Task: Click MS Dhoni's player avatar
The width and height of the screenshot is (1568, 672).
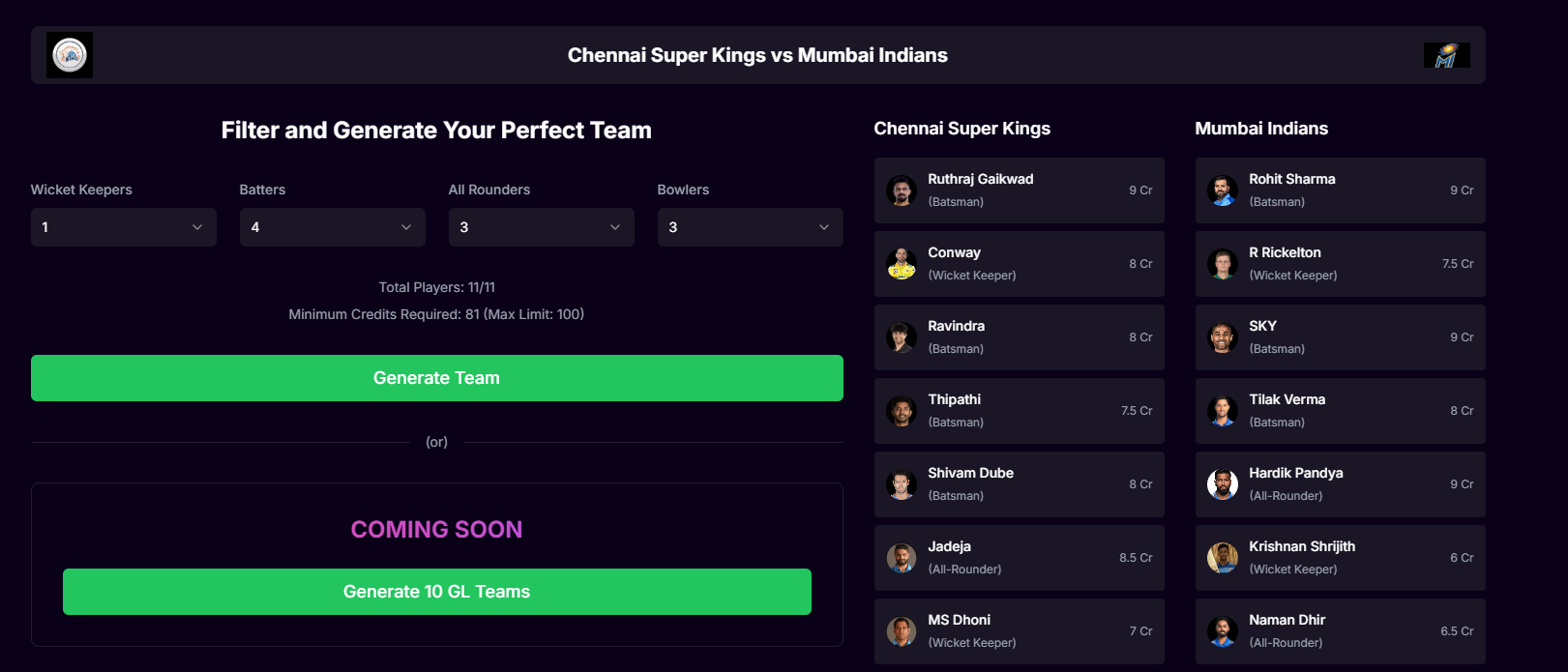Action: [902, 631]
